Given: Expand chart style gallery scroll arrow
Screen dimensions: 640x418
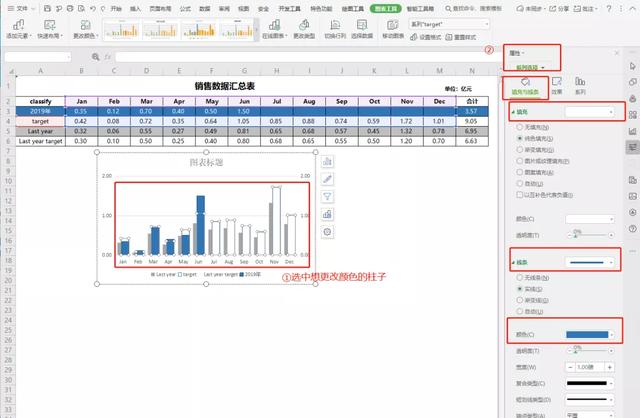Looking at the screenshot, I should click(256, 30).
